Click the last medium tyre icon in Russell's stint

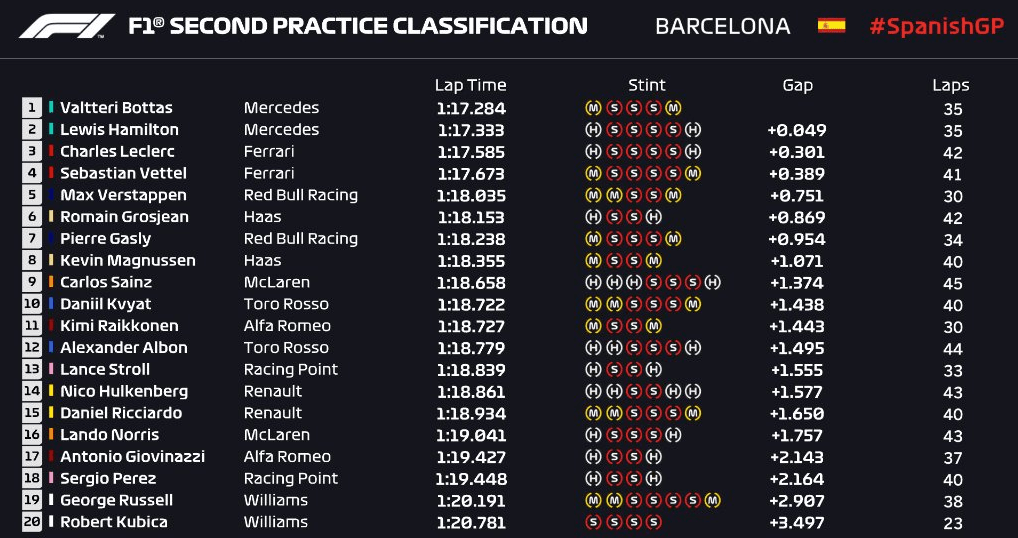pos(713,500)
